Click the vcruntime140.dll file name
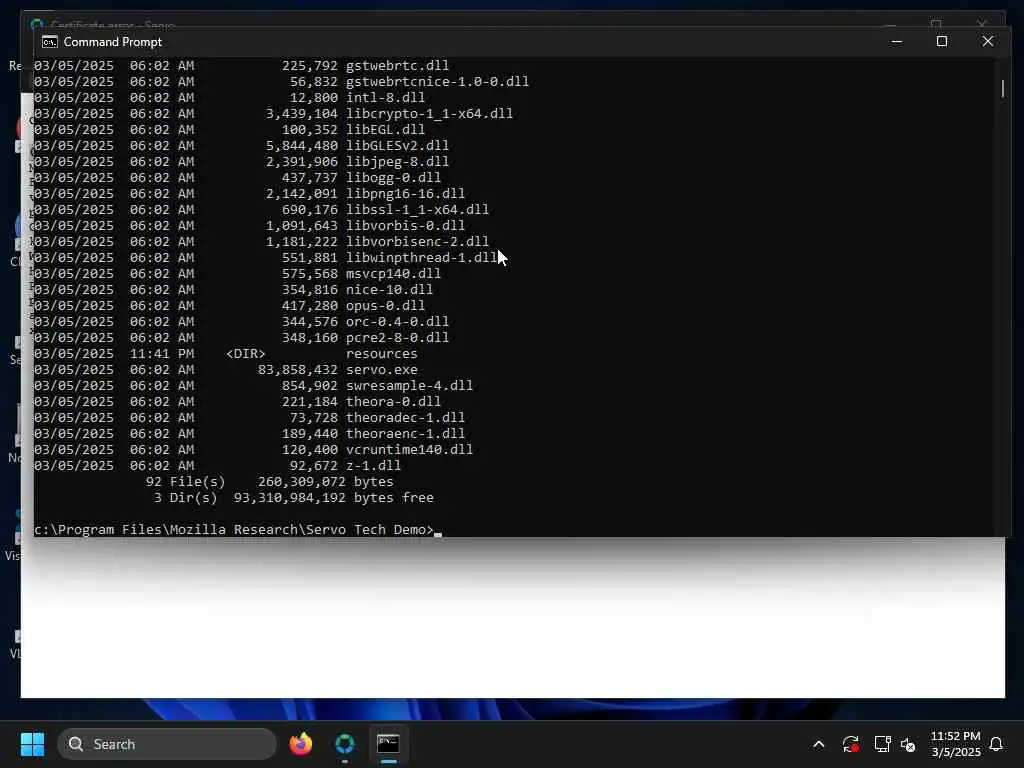This screenshot has height=768, width=1024. tap(409, 450)
